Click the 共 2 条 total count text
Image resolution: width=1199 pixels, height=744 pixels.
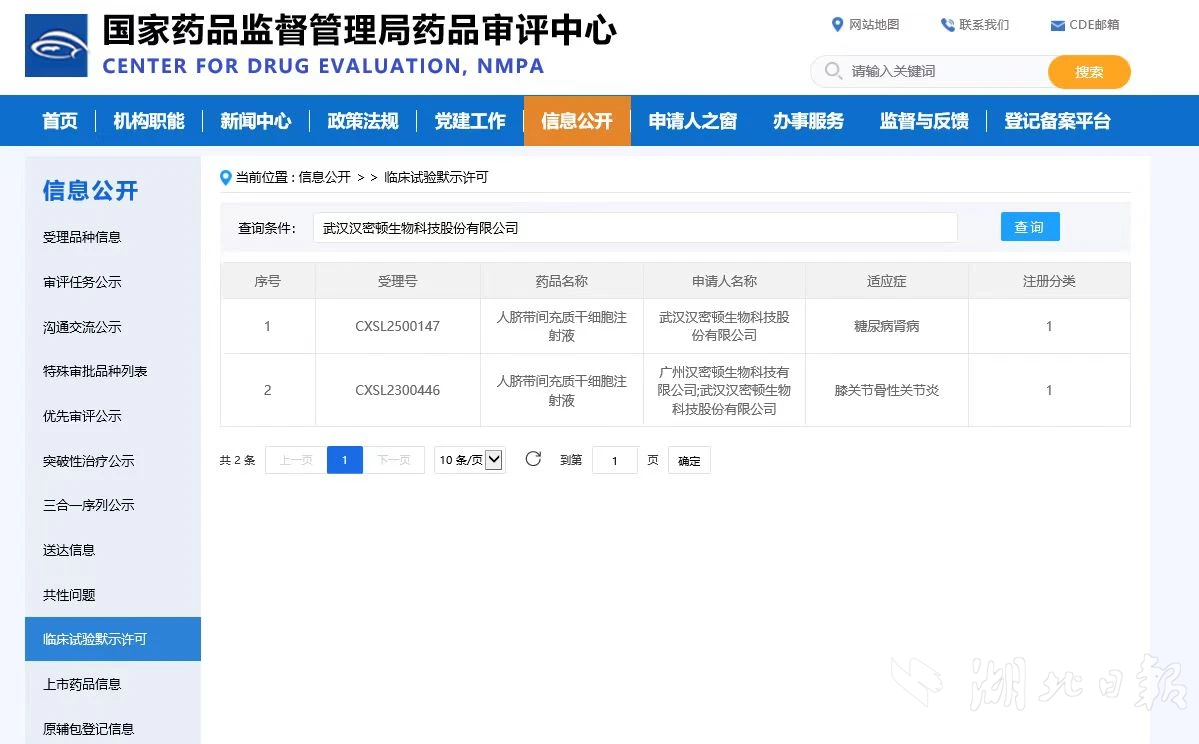(x=237, y=460)
